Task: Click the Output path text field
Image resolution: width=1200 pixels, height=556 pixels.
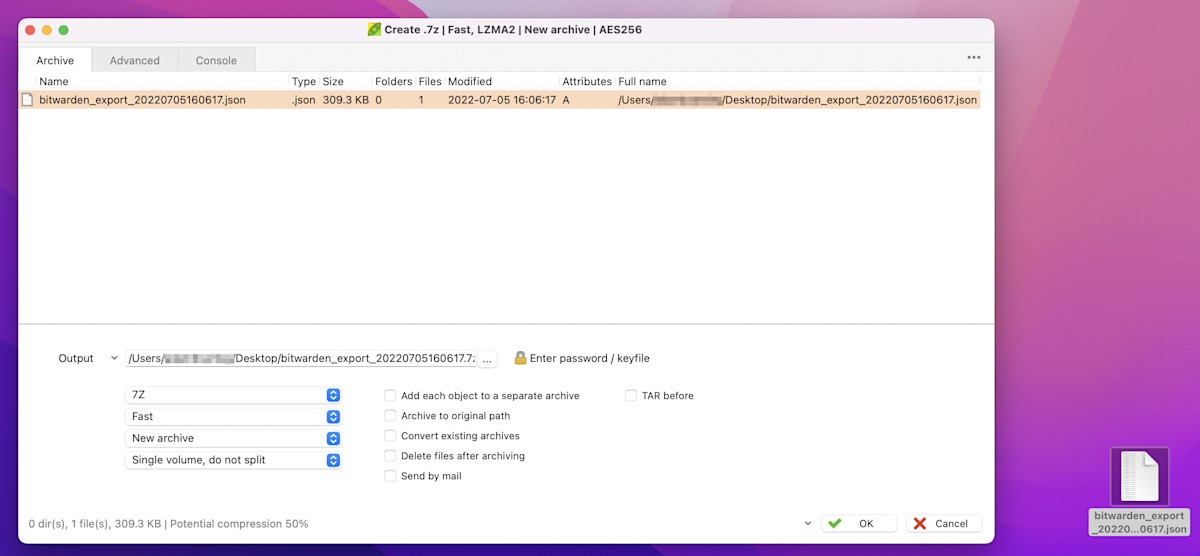Action: 300,358
